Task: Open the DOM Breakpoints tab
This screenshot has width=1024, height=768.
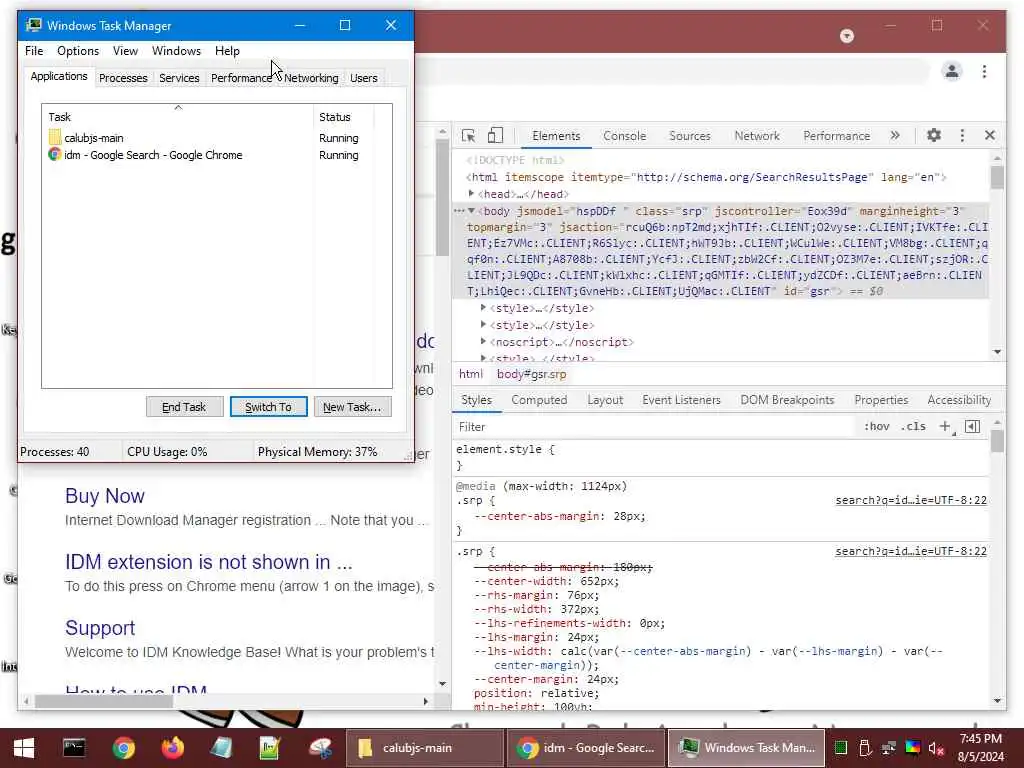Action: click(787, 400)
